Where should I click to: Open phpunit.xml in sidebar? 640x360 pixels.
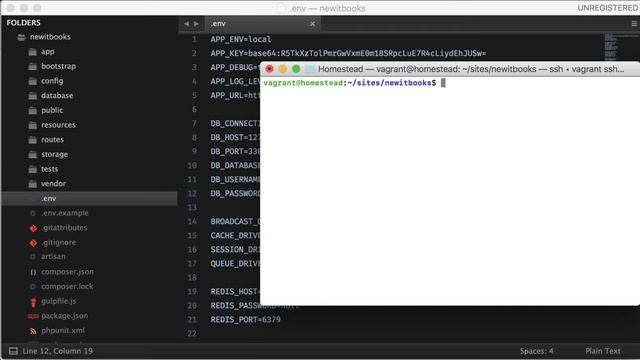(63, 331)
